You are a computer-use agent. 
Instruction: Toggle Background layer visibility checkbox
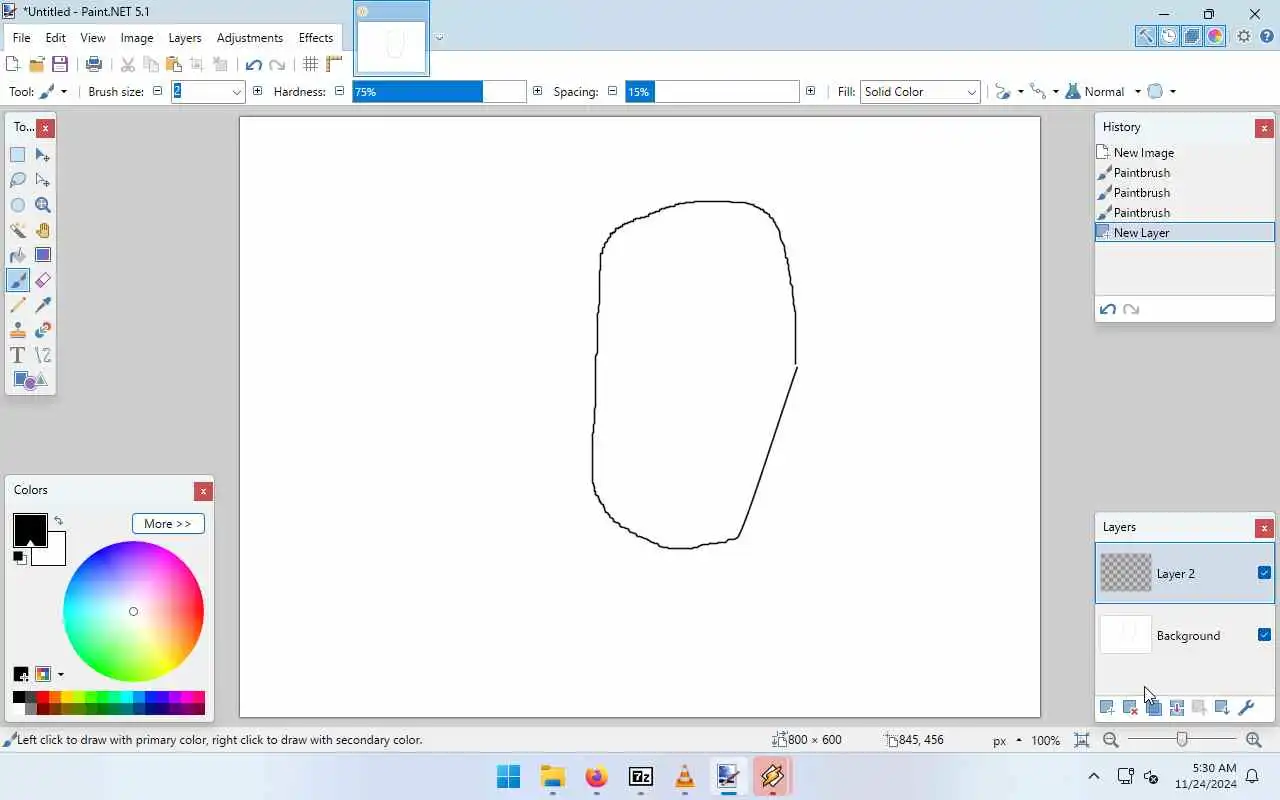1264,634
